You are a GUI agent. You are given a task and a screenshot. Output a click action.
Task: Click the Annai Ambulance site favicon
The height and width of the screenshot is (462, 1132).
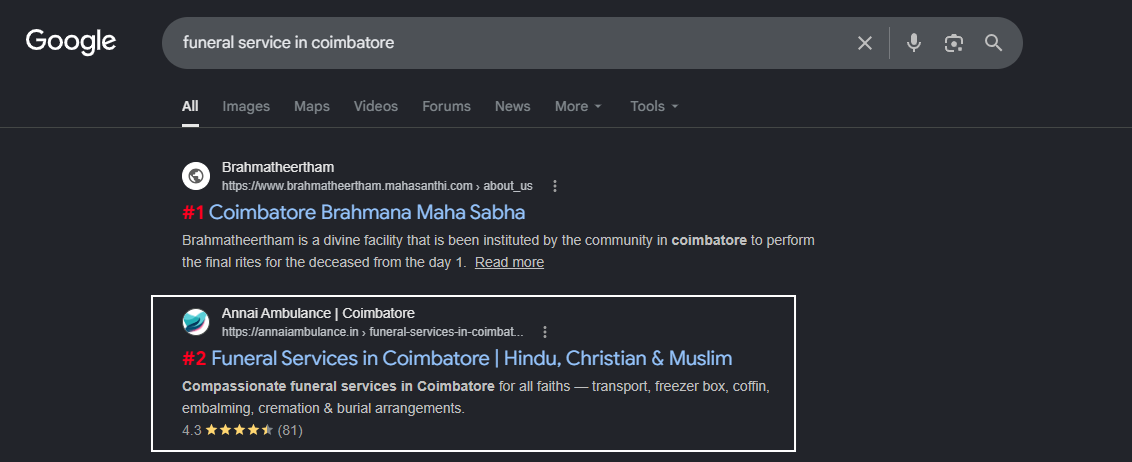pyautogui.click(x=196, y=322)
